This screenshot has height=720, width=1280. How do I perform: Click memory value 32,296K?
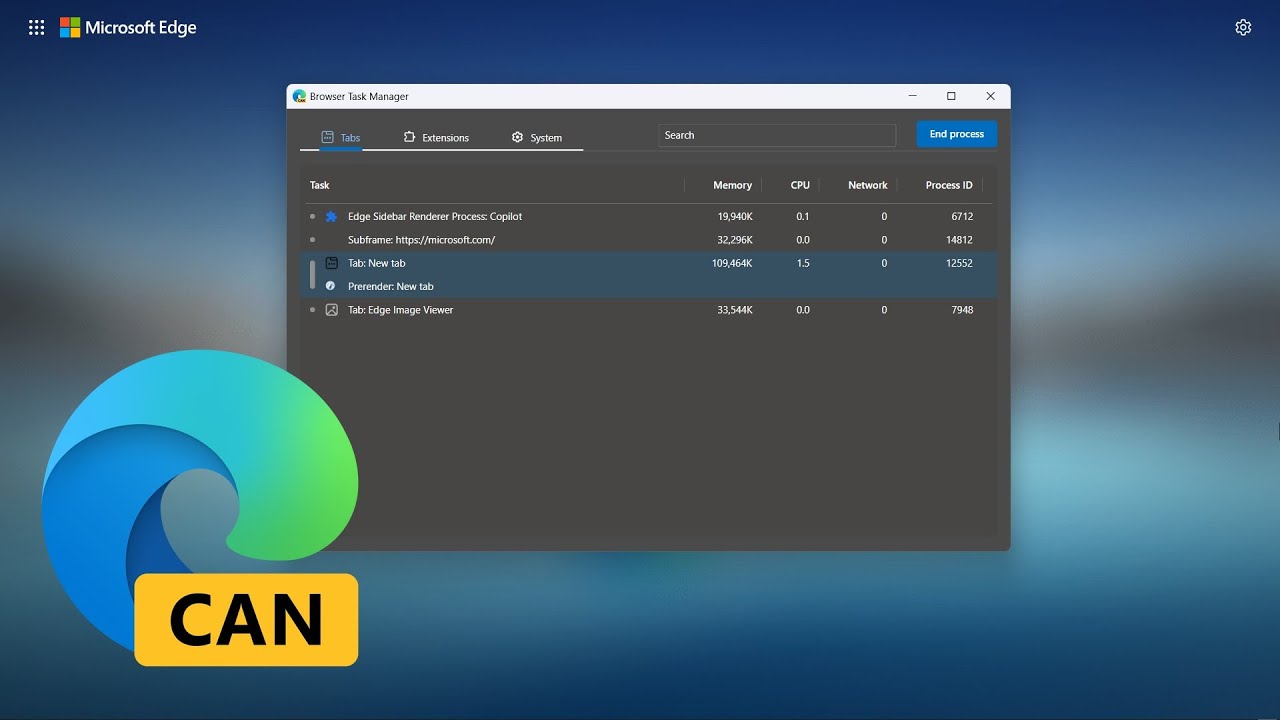click(x=735, y=240)
